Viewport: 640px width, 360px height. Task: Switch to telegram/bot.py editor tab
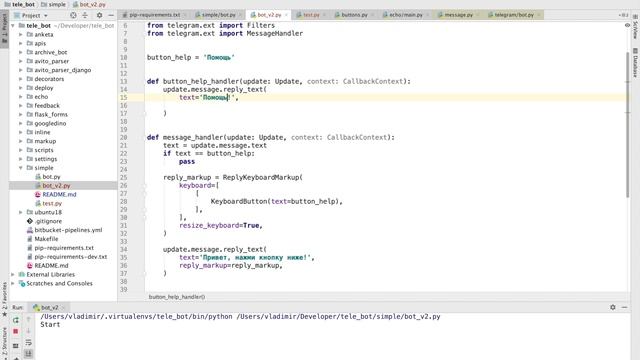513,15
